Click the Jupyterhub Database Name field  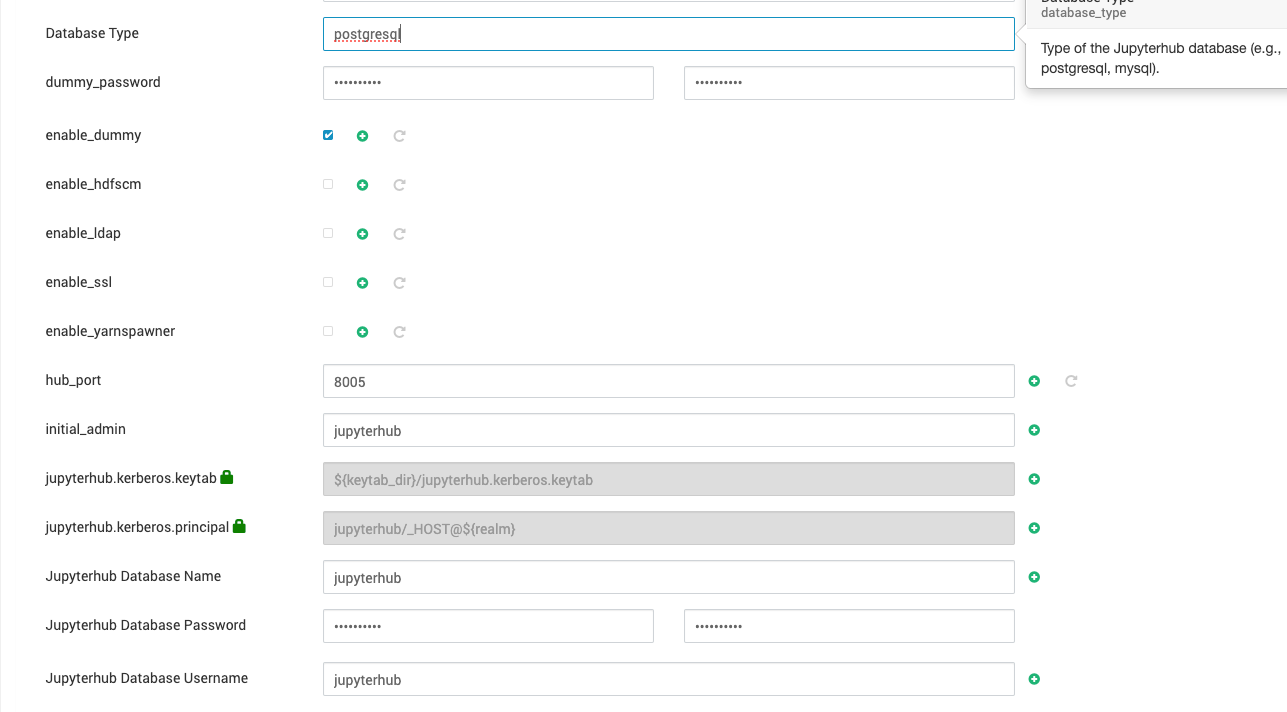[669, 577]
